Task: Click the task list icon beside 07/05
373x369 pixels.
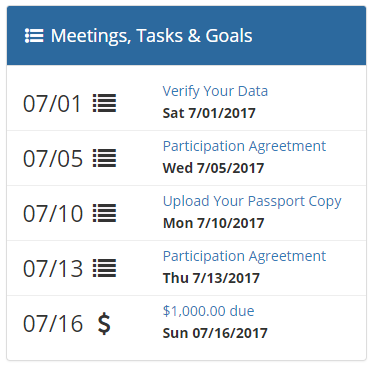Action: [x=104, y=158]
